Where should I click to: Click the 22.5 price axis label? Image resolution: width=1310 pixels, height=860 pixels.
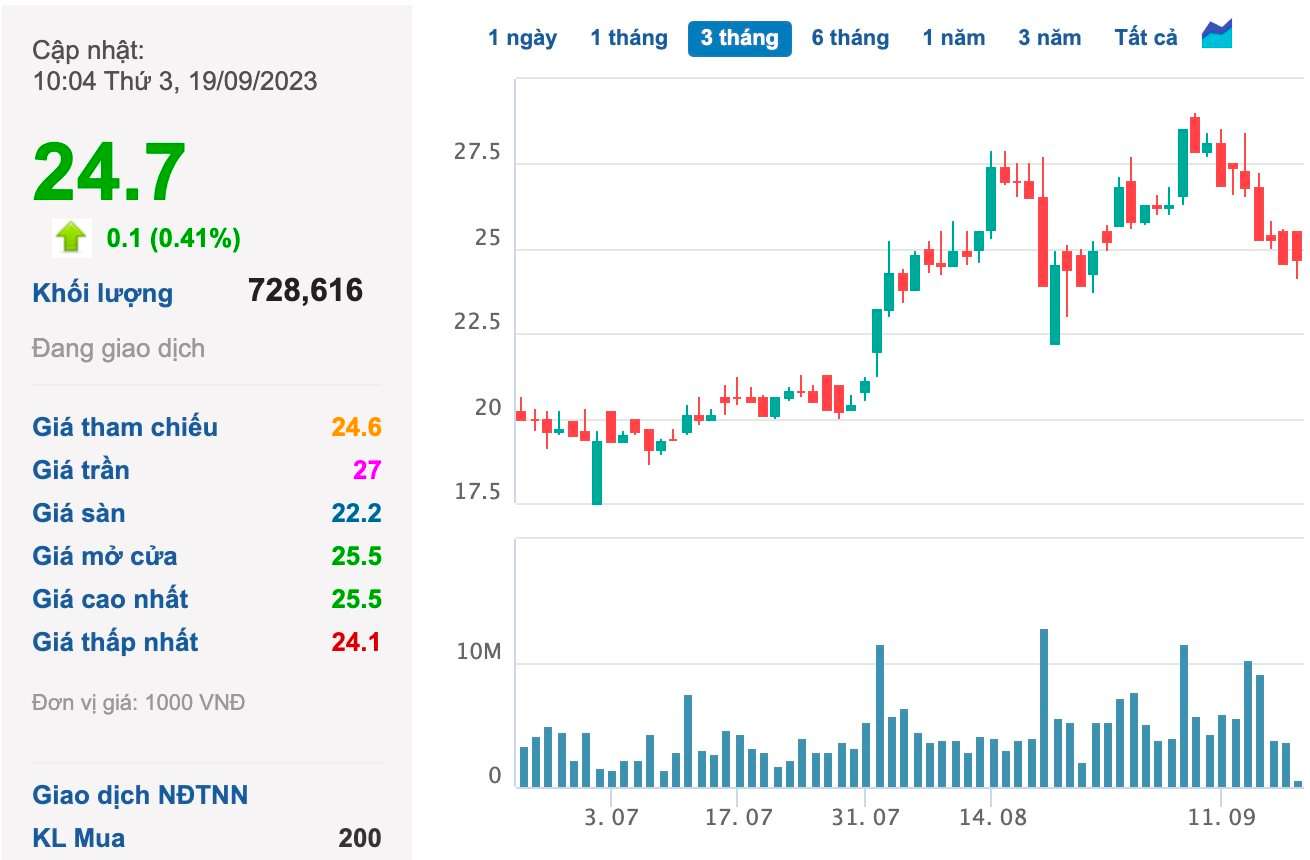tap(477, 323)
